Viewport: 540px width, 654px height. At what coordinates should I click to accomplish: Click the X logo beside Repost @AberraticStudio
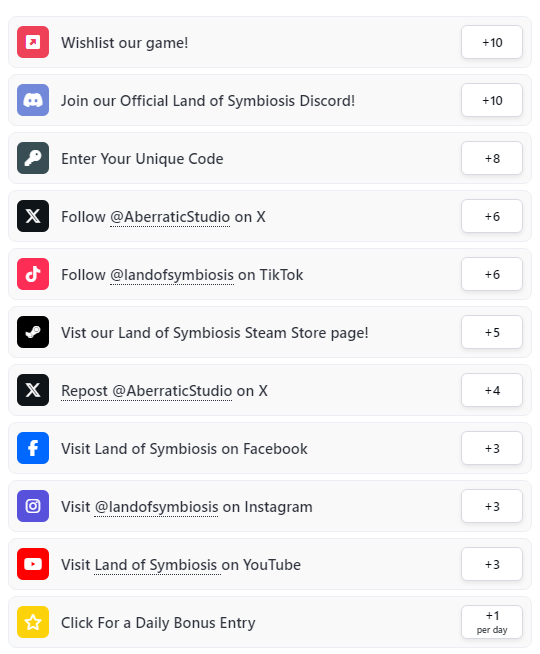pos(33,390)
